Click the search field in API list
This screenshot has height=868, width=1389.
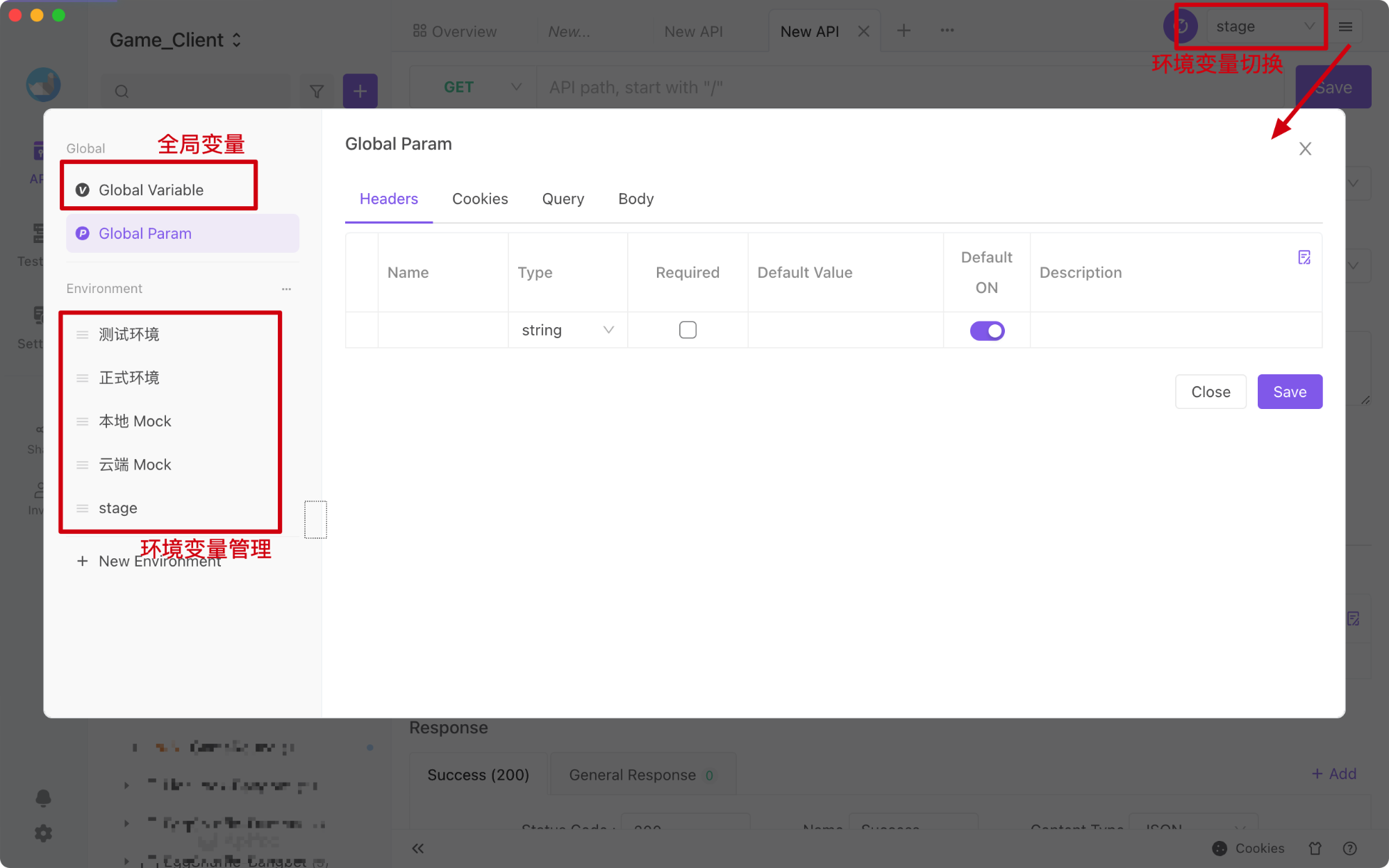coord(197,91)
